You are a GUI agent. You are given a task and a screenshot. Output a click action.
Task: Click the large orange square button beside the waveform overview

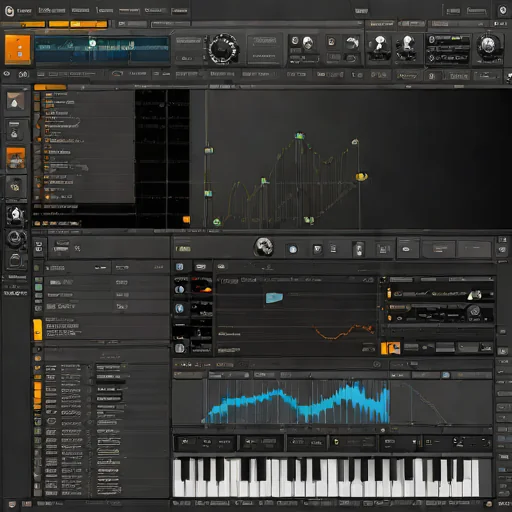coord(18,49)
